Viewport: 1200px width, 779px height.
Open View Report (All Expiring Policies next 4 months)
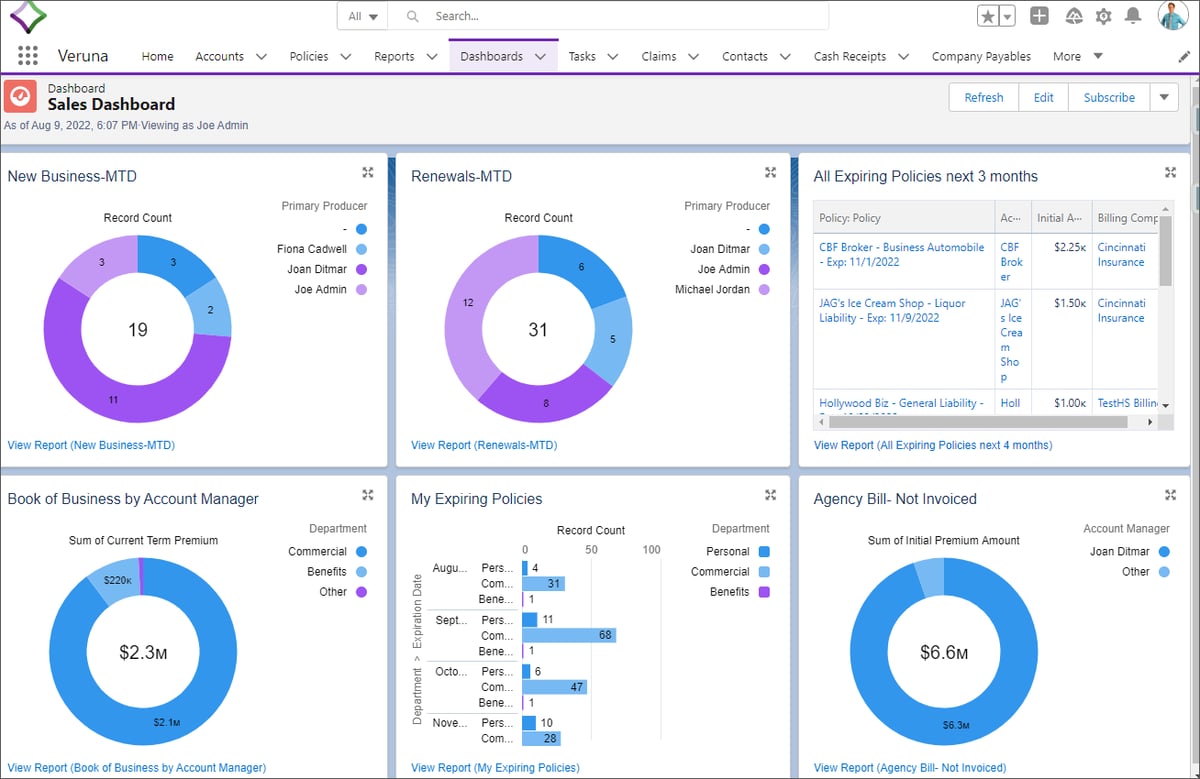[x=933, y=445]
